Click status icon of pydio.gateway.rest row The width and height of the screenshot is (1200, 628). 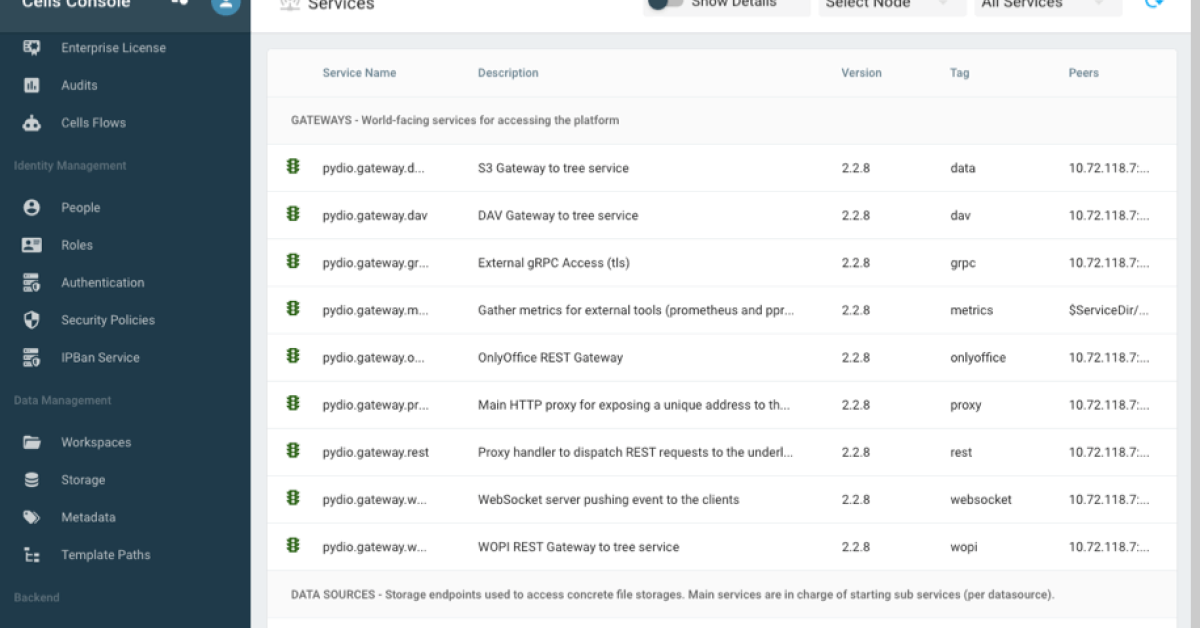click(x=293, y=451)
